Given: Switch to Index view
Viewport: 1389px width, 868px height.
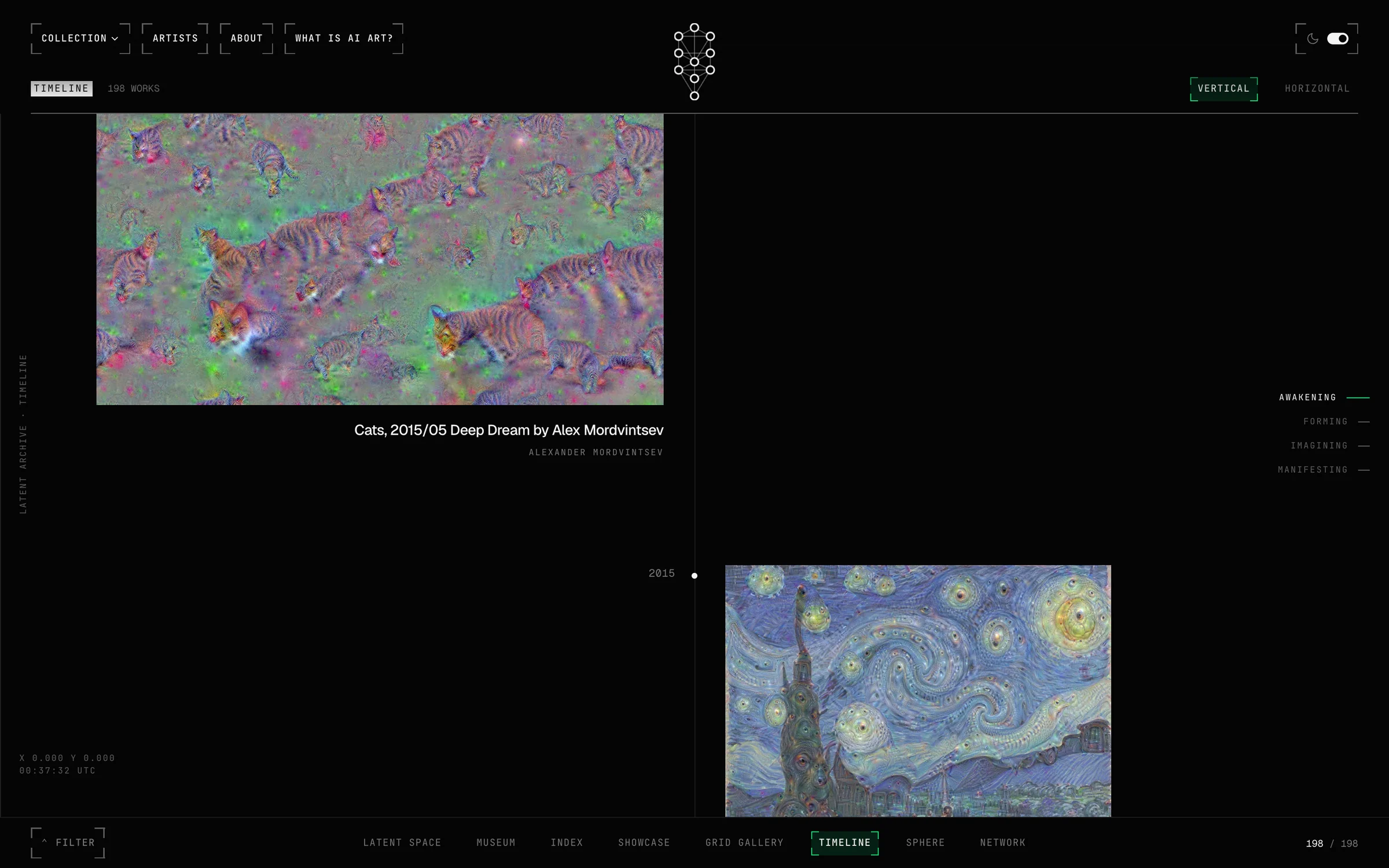Looking at the screenshot, I should tap(567, 843).
